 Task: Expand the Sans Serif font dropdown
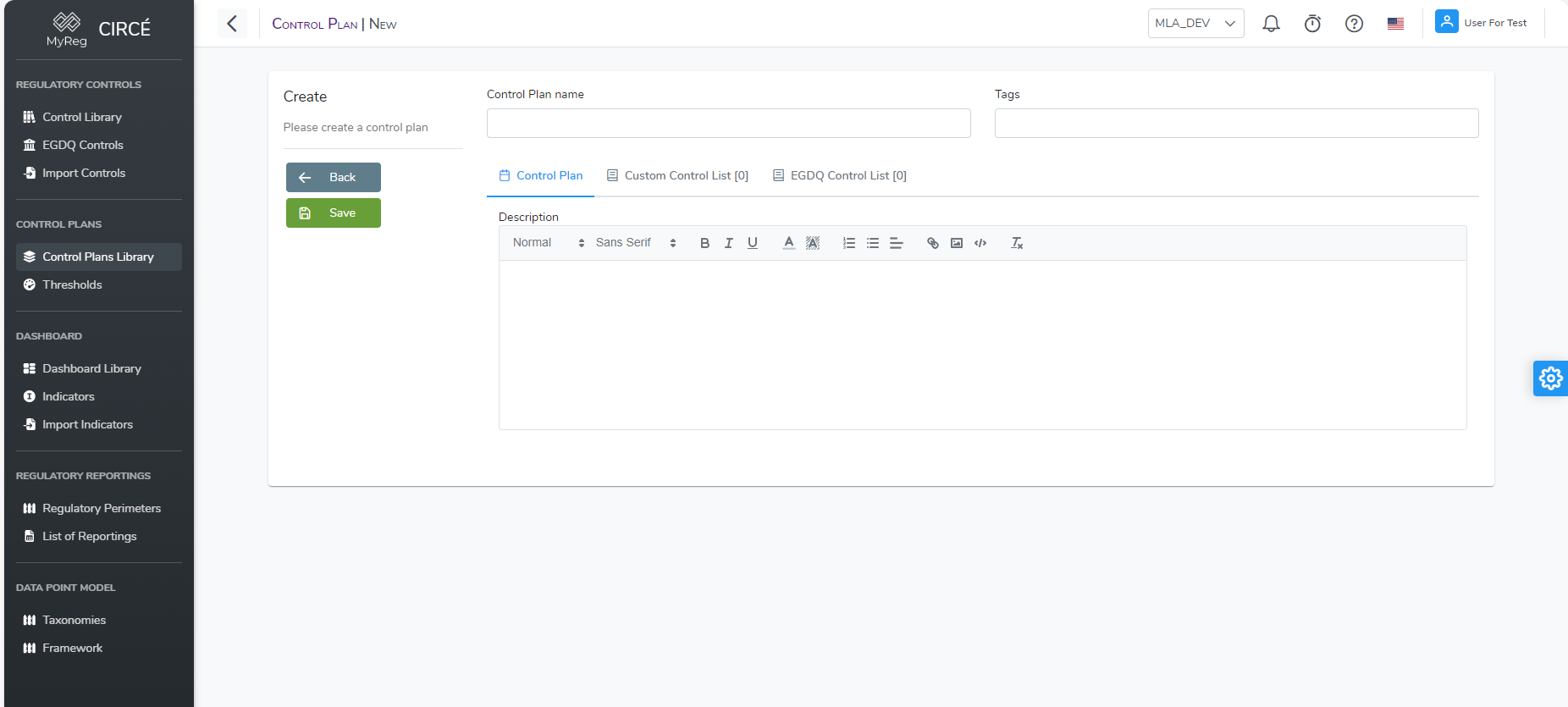[x=635, y=243]
